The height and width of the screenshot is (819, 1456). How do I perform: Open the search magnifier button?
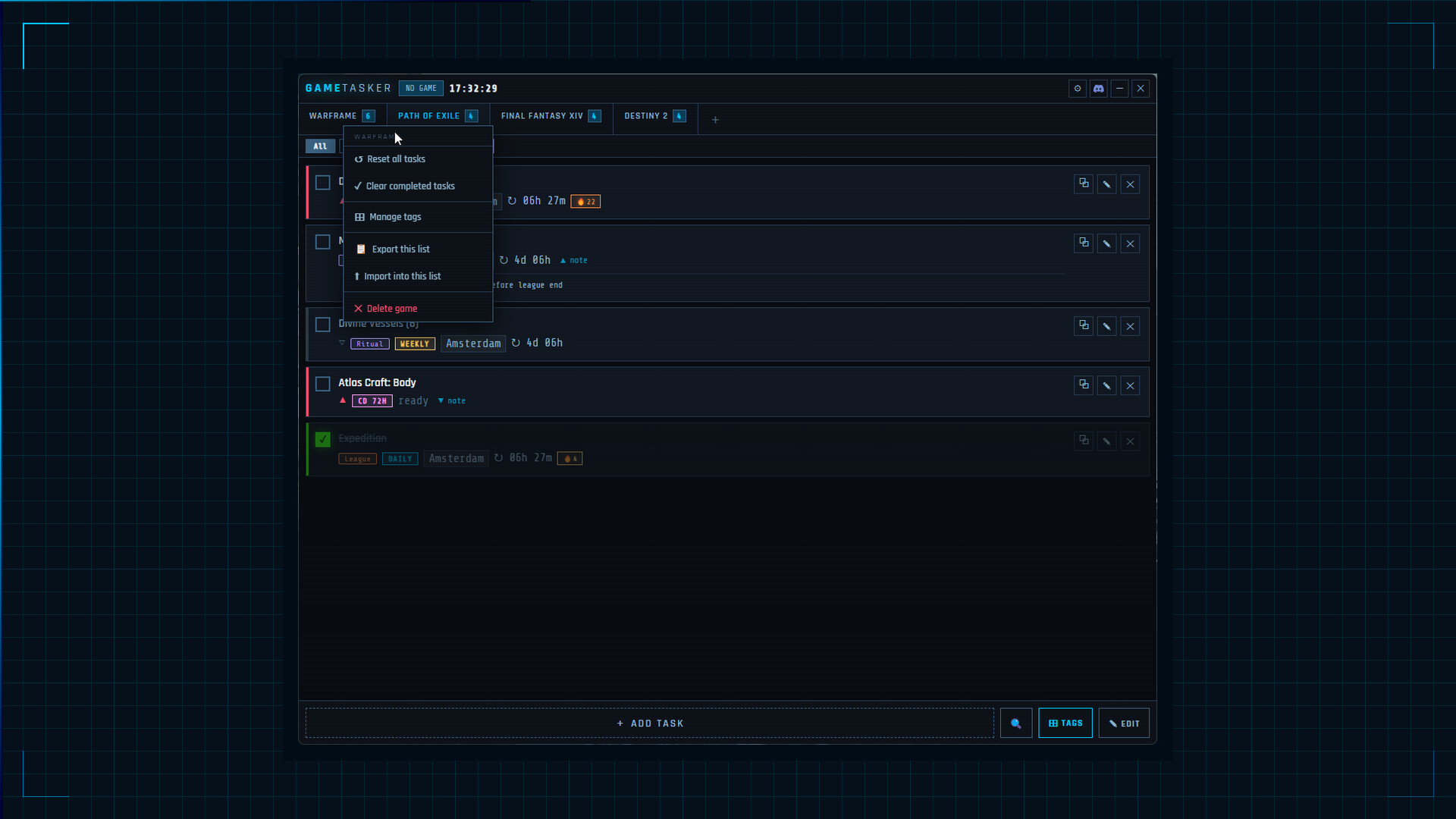(x=1015, y=723)
